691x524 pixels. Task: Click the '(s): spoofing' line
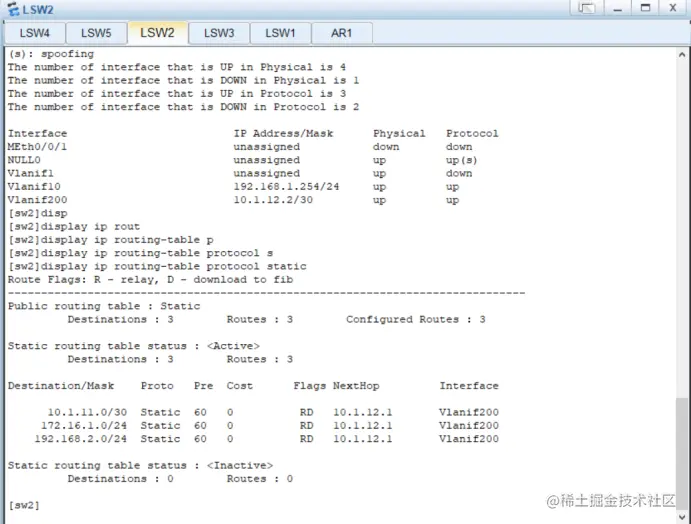51,54
